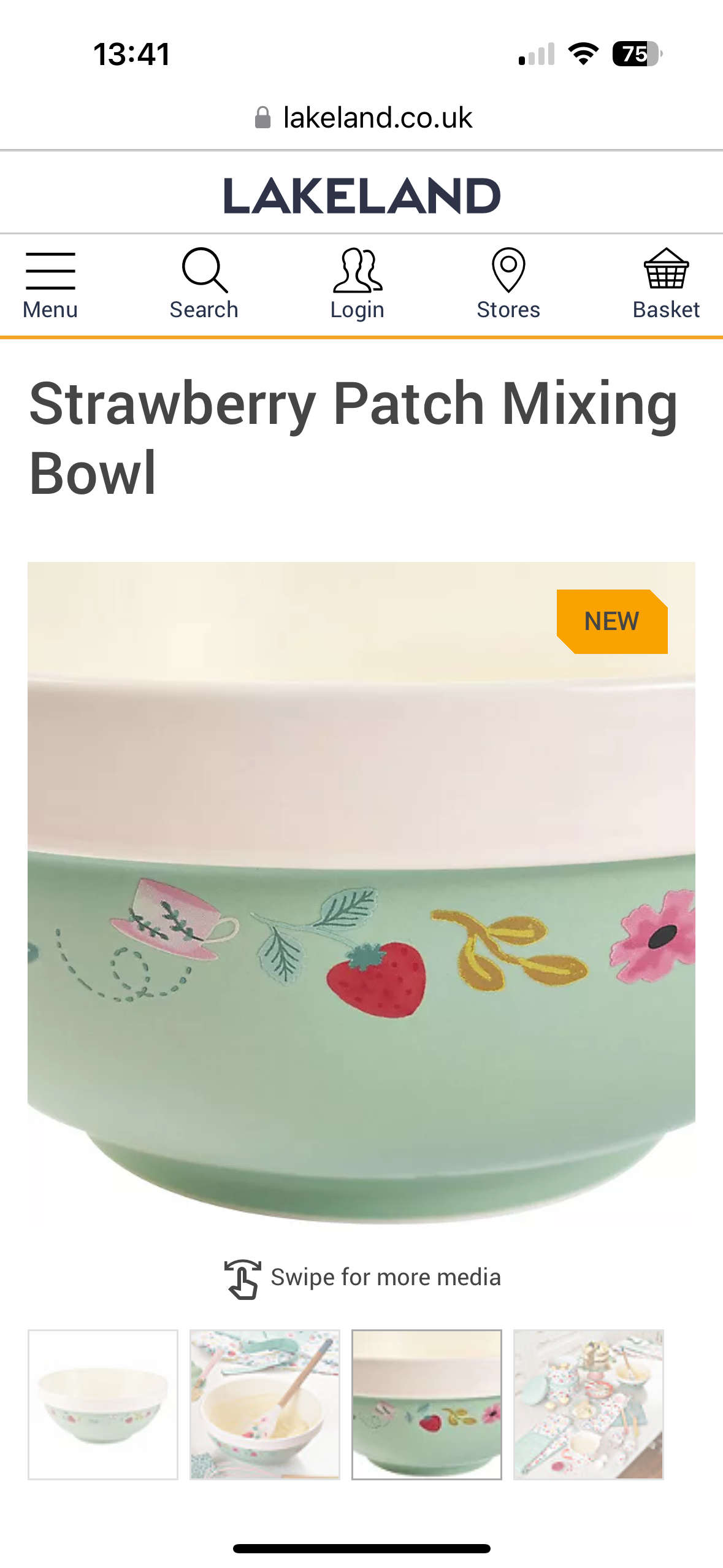This screenshot has height=1568, width=723.
Task: Tap the Search magnifier icon
Action: point(205,271)
